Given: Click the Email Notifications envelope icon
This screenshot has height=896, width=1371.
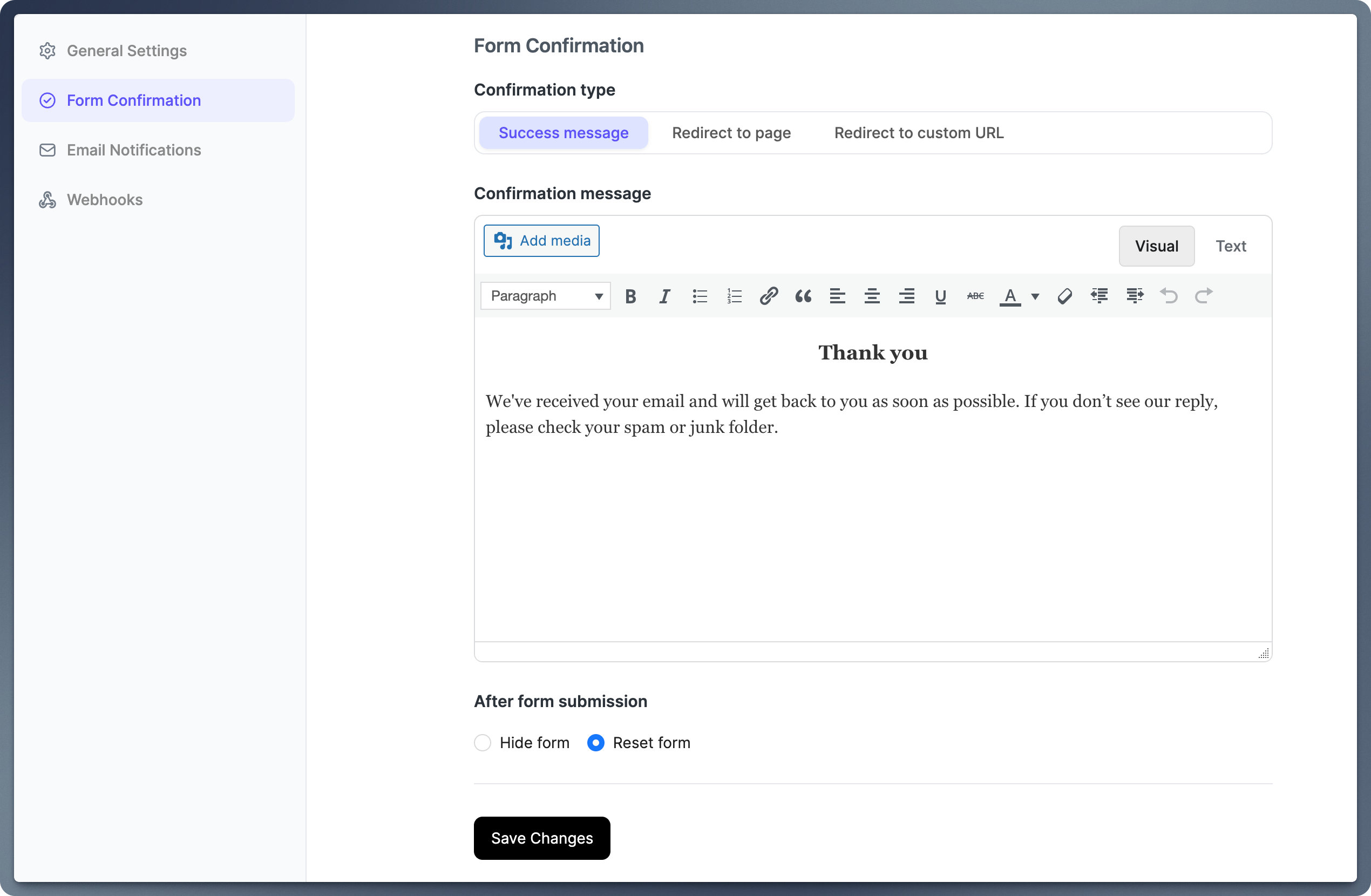Looking at the screenshot, I should [47, 150].
